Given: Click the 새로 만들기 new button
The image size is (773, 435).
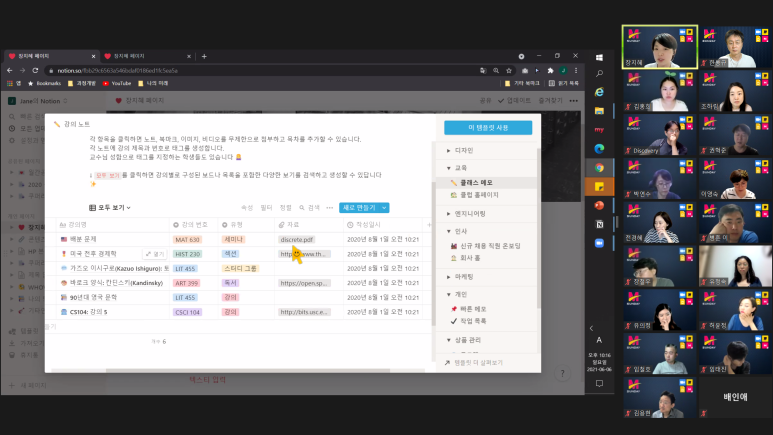Looking at the screenshot, I should coord(359,208).
